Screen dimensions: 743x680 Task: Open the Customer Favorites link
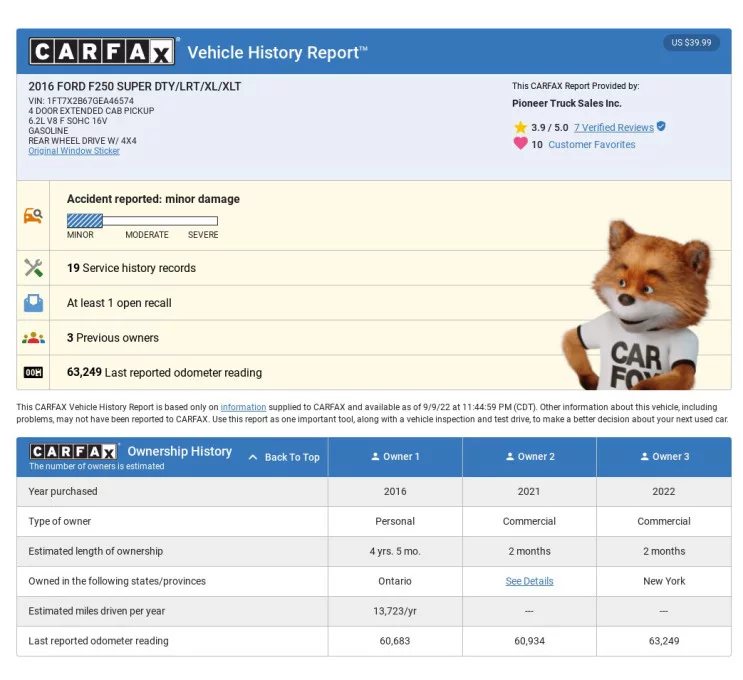[591, 145]
